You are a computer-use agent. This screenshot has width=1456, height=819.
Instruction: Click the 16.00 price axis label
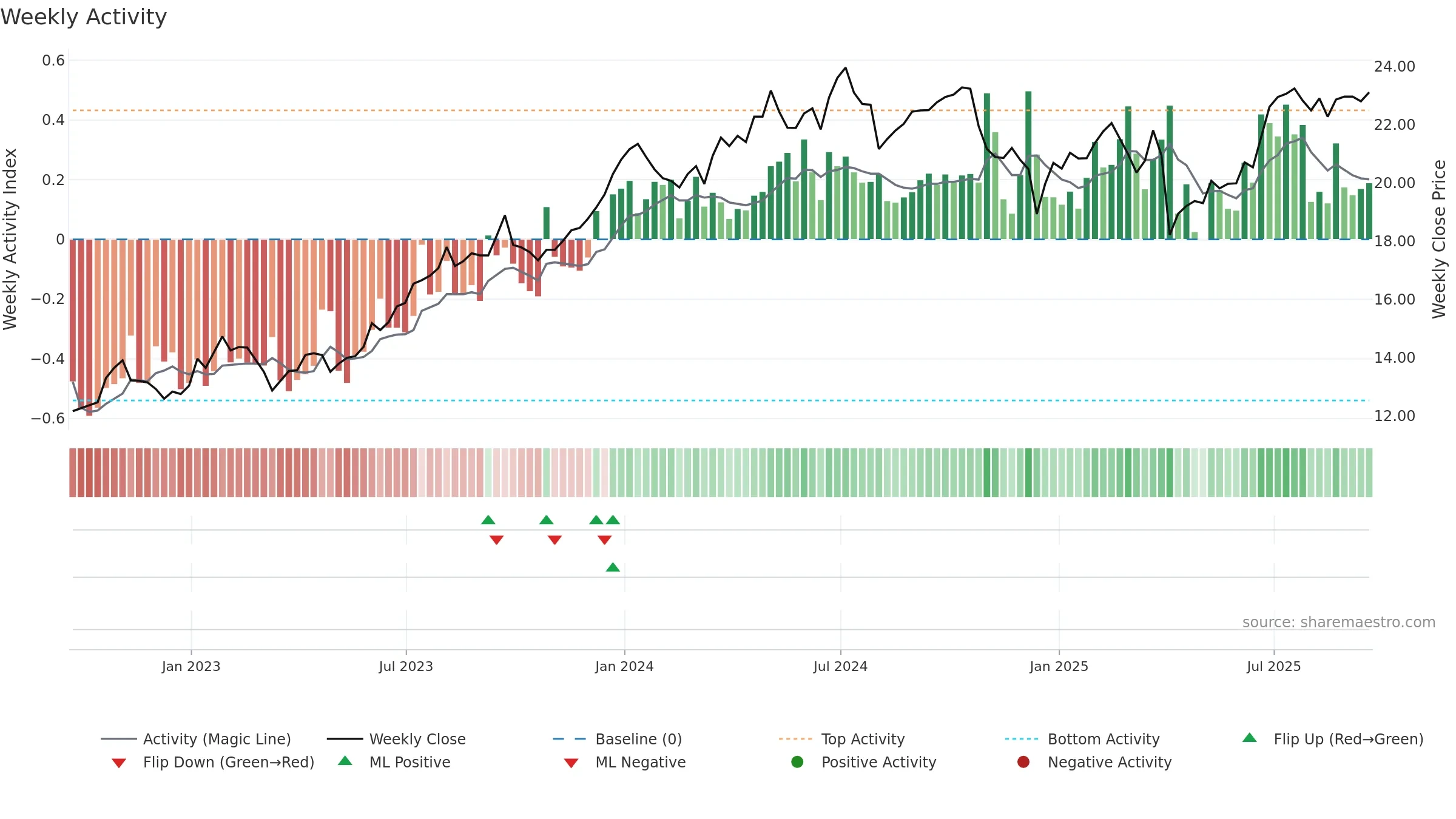(x=1395, y=299)
